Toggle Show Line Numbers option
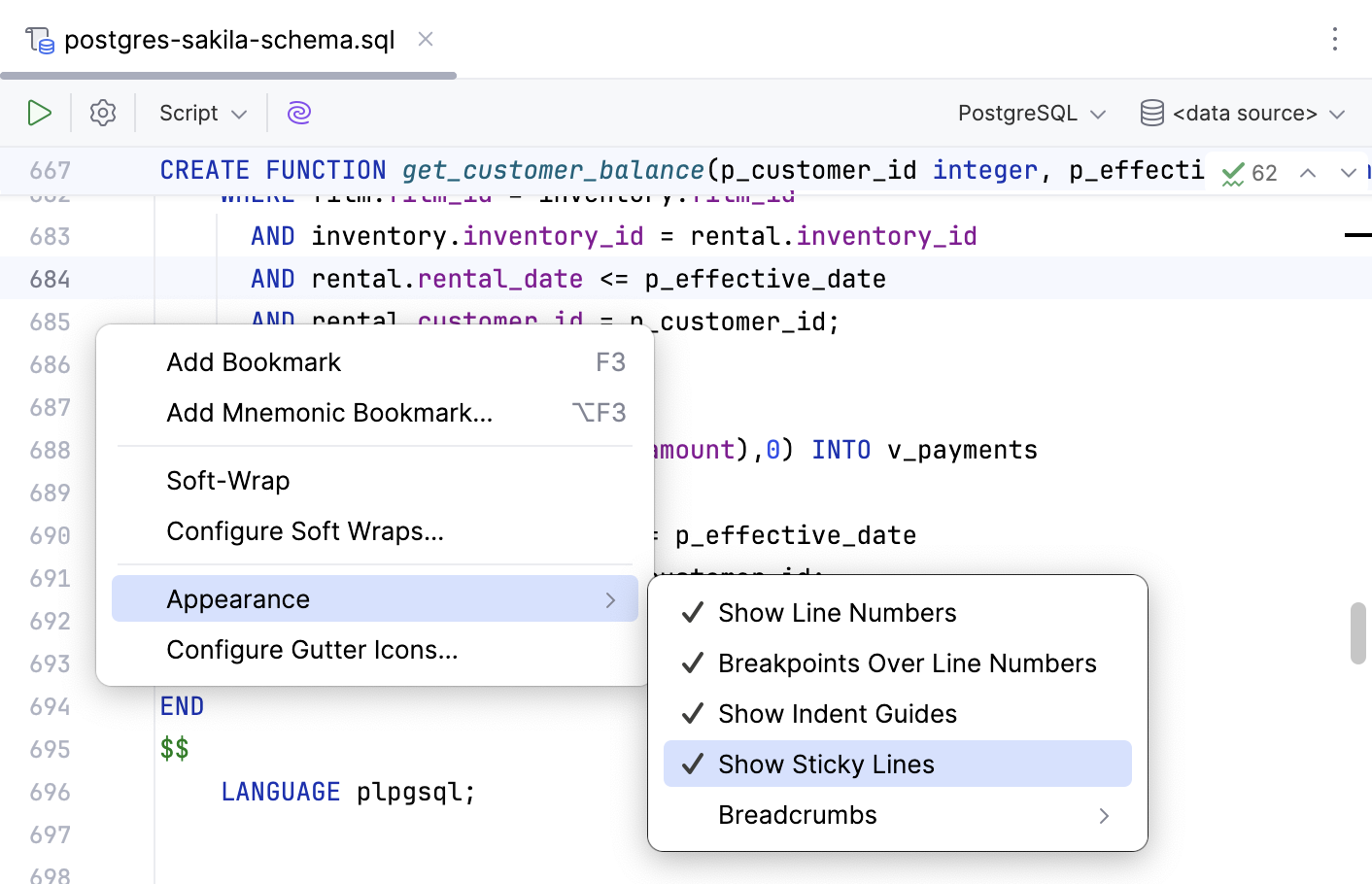1372x884 pixels. point(837,613)
